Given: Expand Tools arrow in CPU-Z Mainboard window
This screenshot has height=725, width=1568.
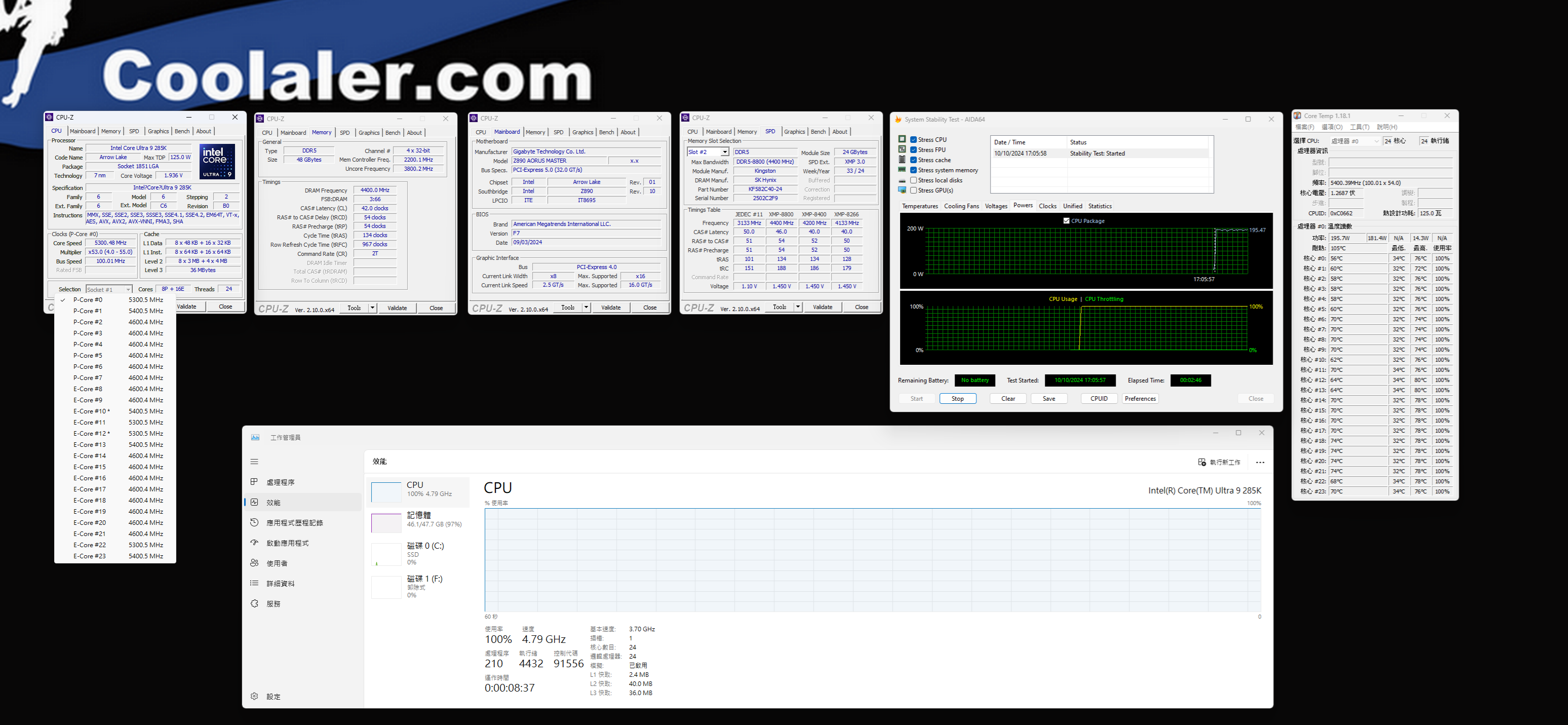Looking at the screenshot, I should [586, 308].
